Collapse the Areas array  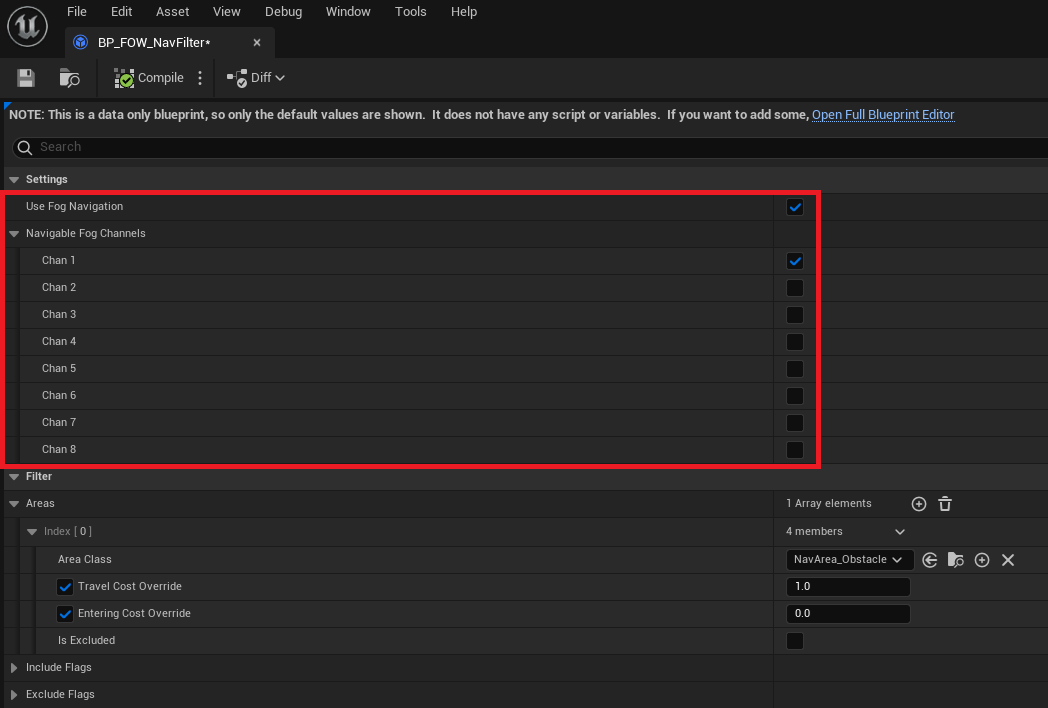(14, 504)
